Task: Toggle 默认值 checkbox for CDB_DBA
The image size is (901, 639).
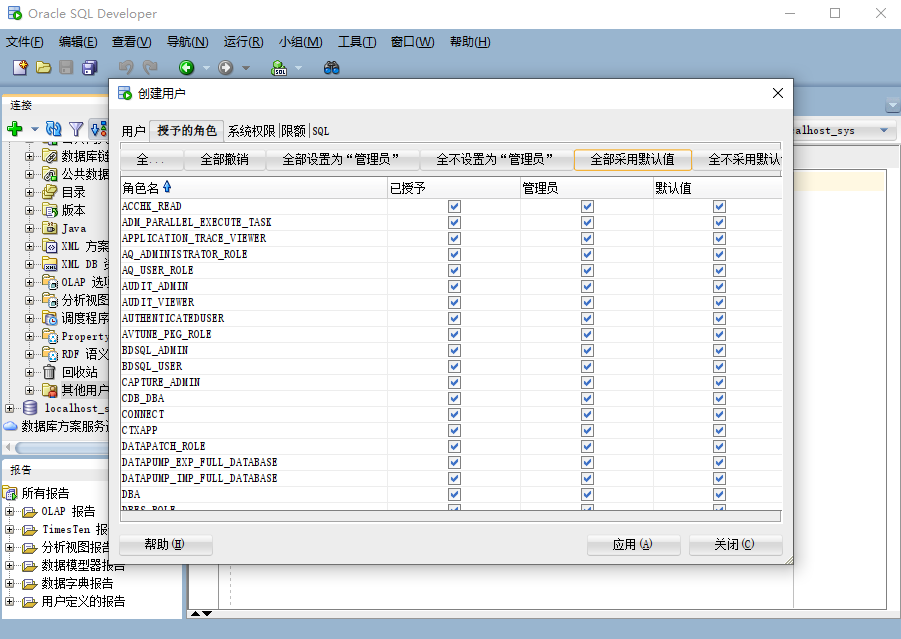Action: click(x=719, y=398)
